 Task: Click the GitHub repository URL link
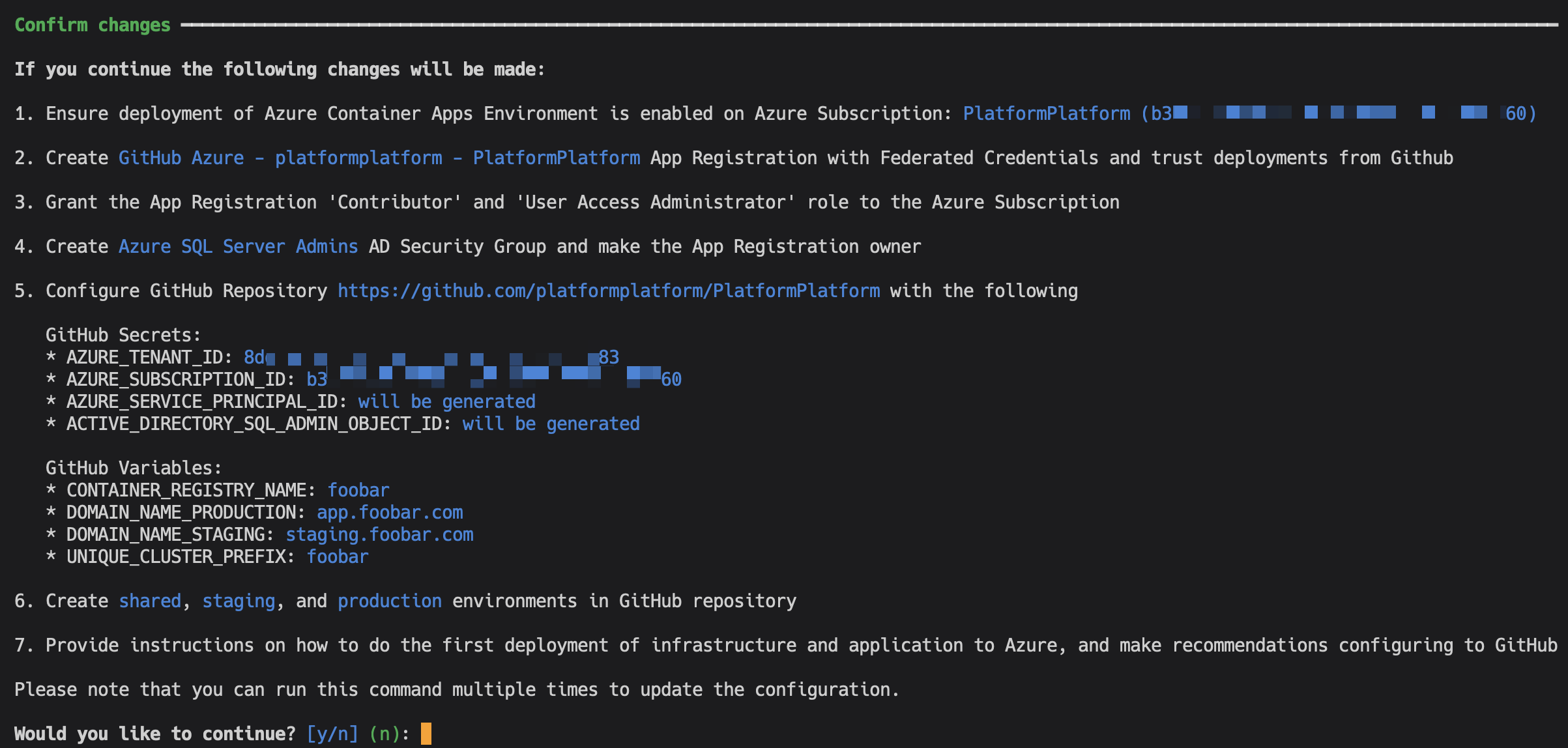pos(608,291)
